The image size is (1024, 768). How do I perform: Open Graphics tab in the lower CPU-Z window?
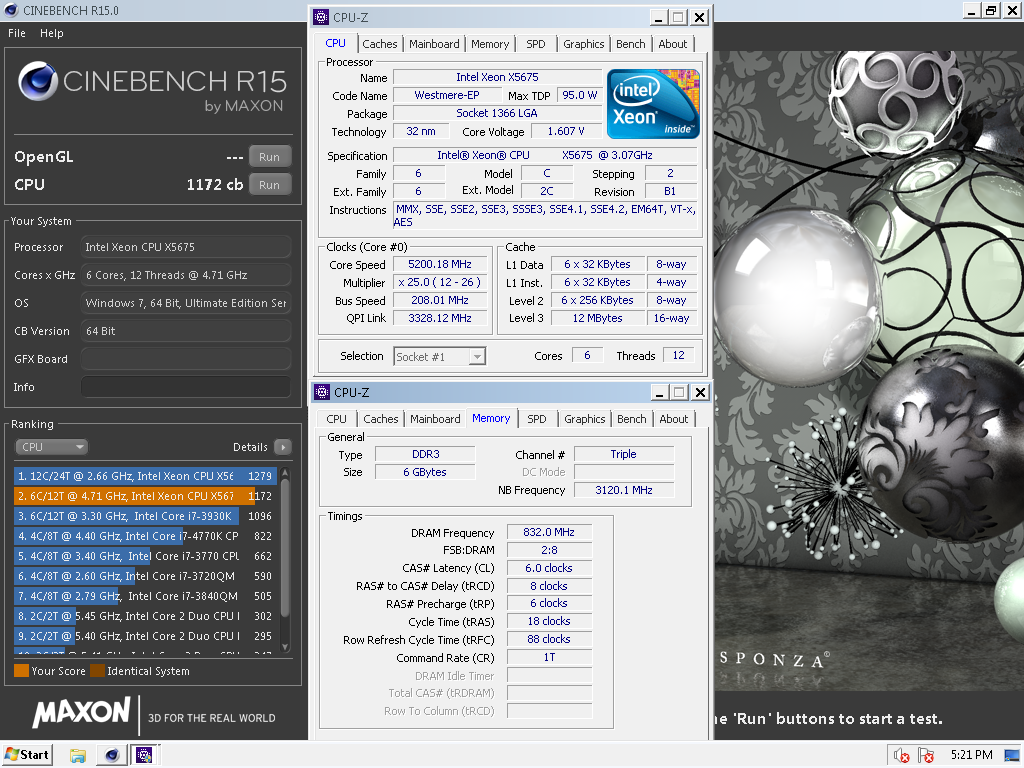(x=584, y=419)
